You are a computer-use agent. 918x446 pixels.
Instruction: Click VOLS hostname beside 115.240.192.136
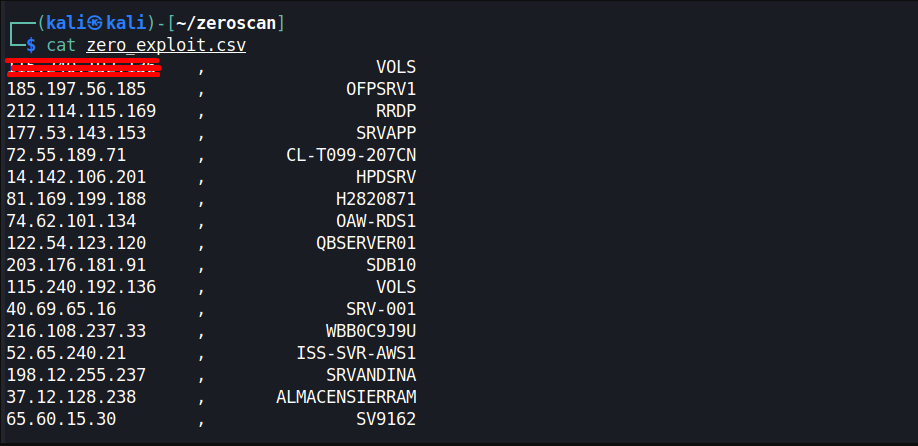(396, 287)
